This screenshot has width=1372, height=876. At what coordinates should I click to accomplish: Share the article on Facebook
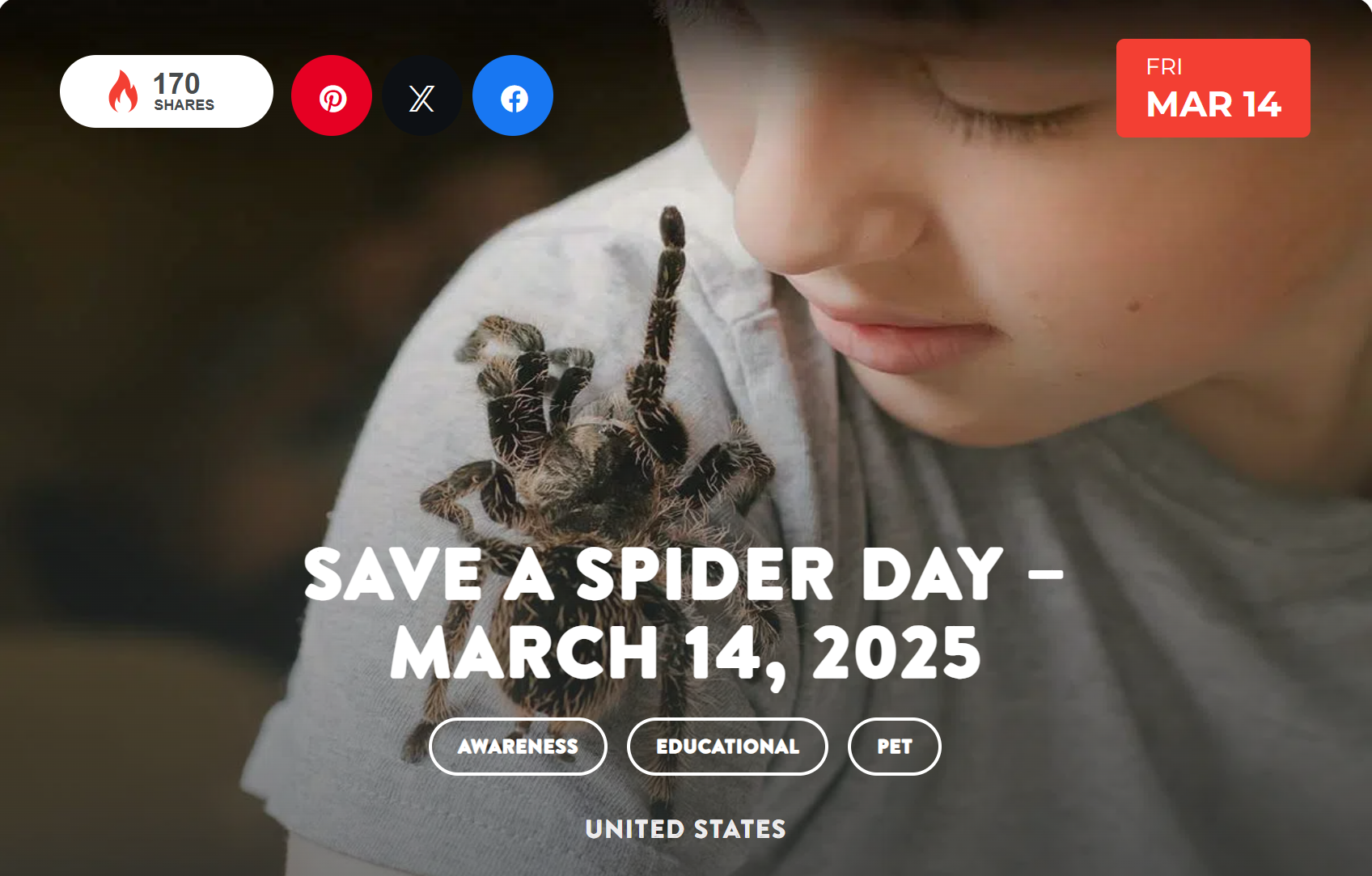[x=513, y=95]
